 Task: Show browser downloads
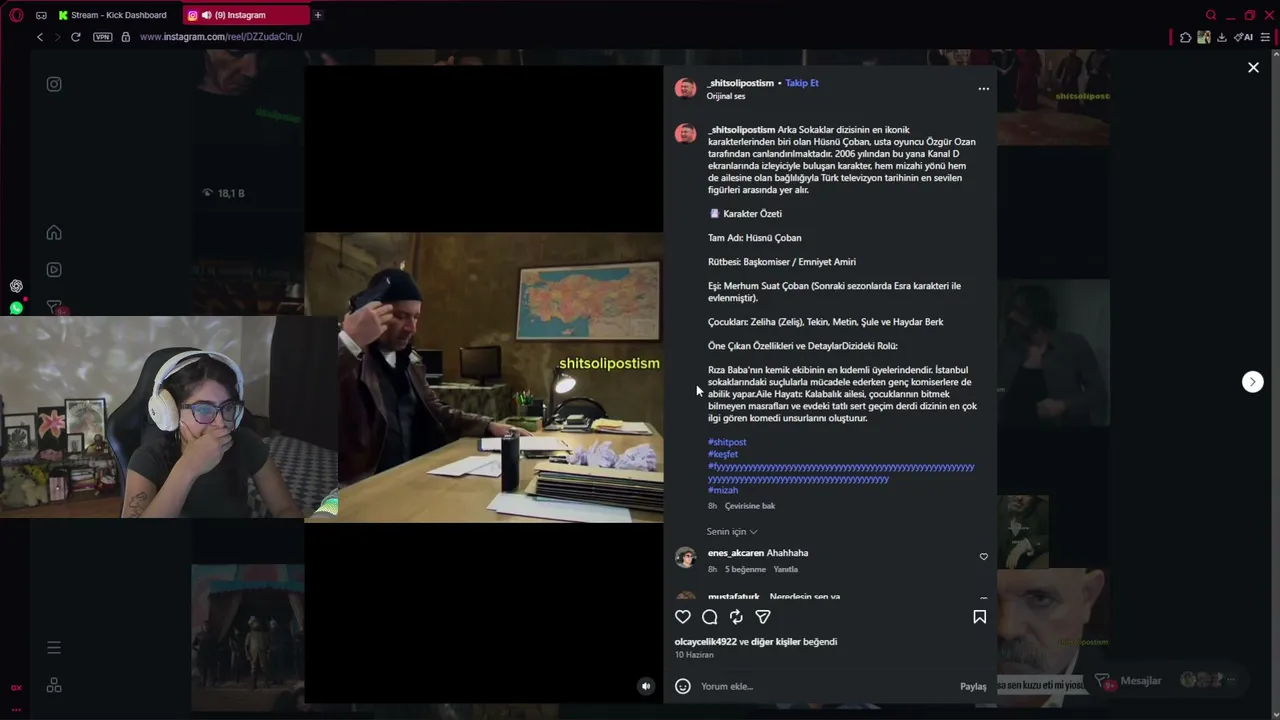pyautogui.click(x=1222, y=37)
